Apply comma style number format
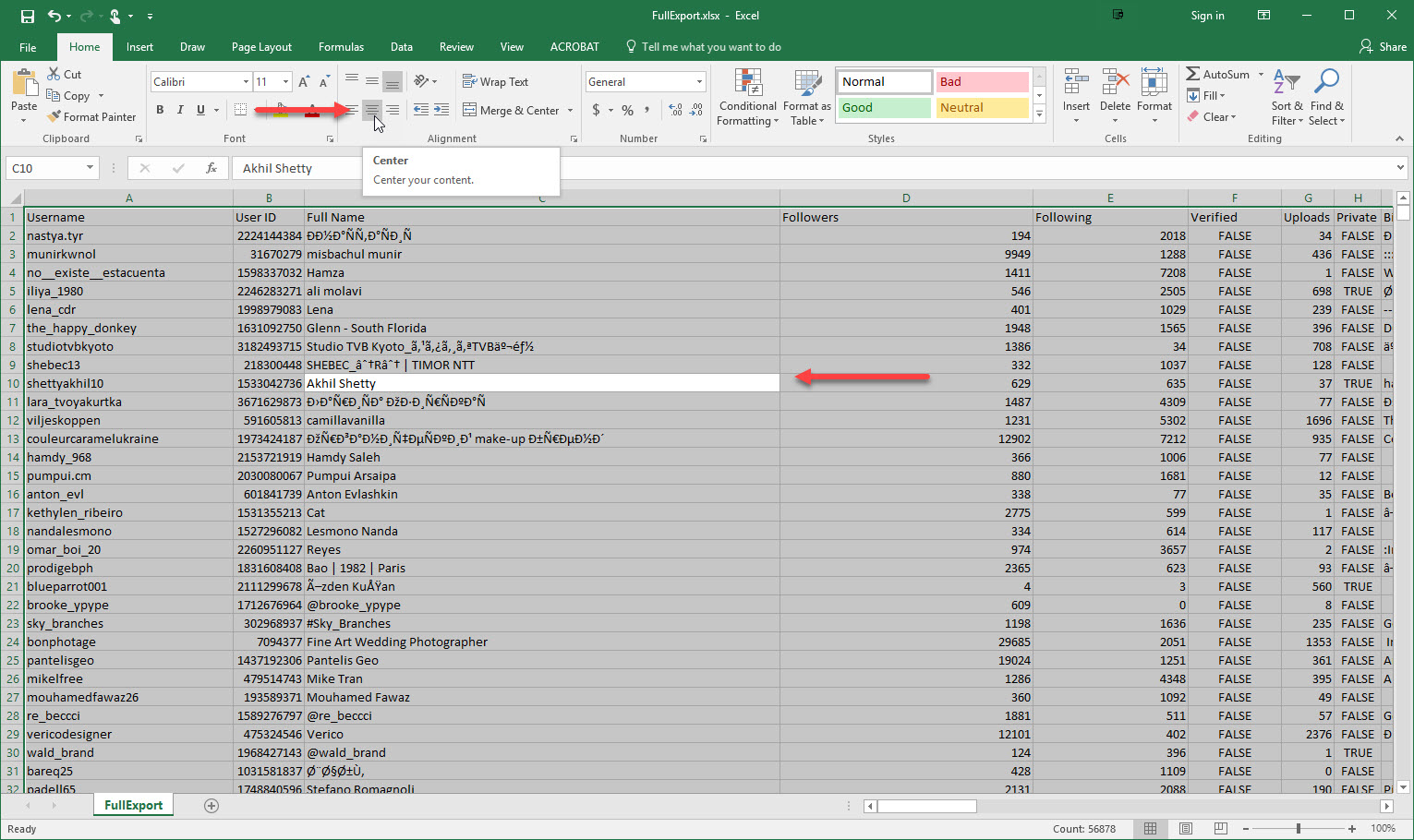Image resolution: width=1414 pixels, height=840 pixels. point(647,110)
